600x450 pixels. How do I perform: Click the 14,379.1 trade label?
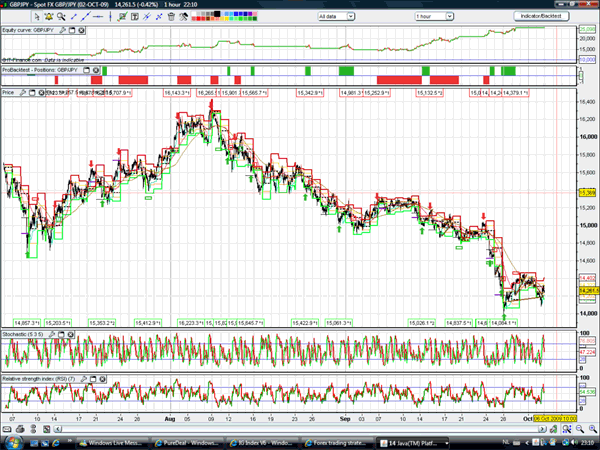coord(515,93)
